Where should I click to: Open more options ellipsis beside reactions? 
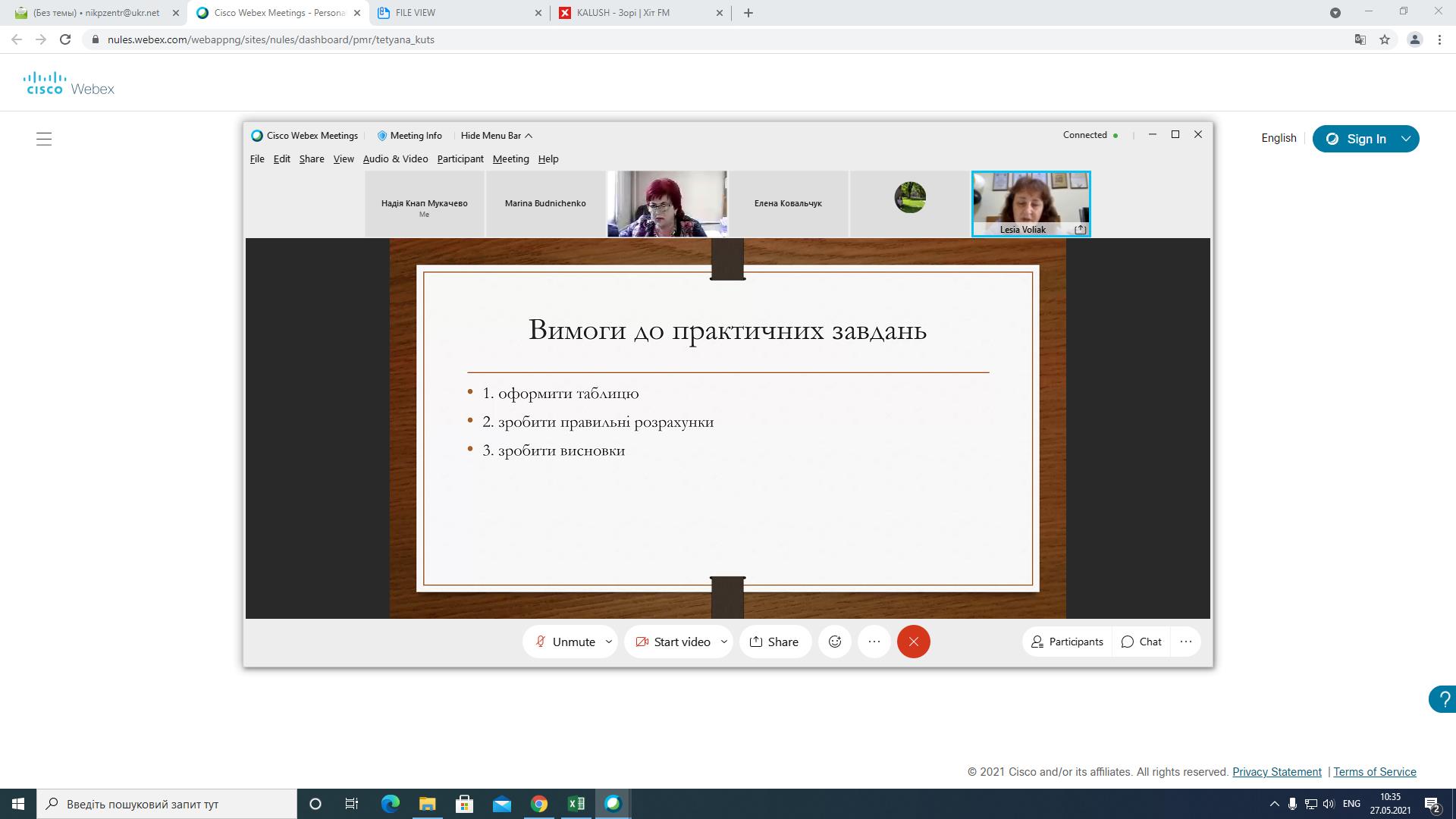point(874,642)
